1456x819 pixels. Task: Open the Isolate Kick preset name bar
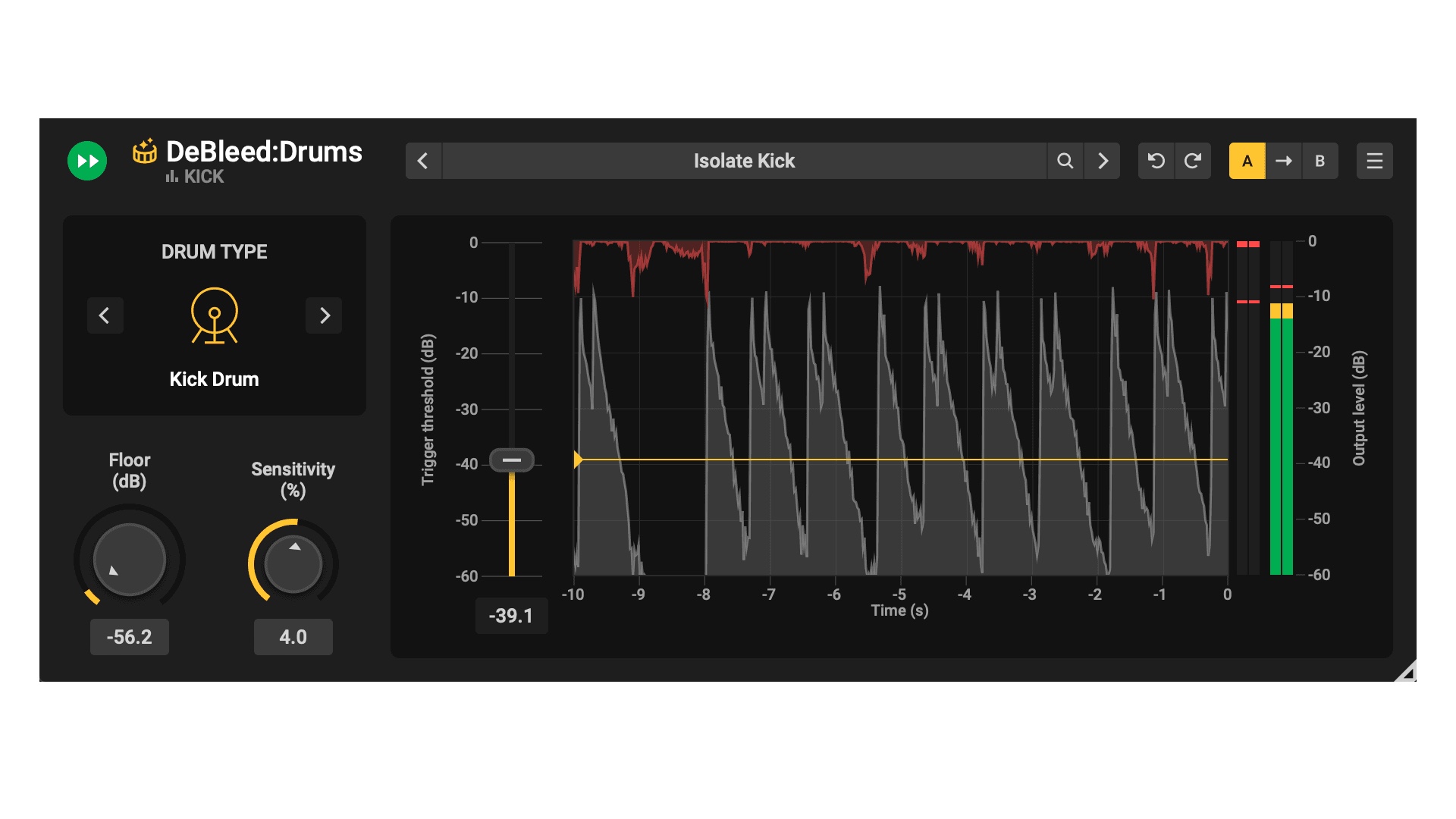(743, 161)
